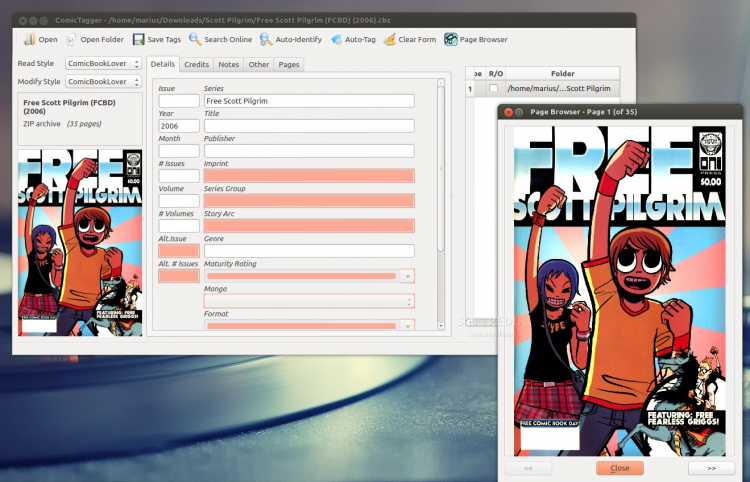The image size is (750, 482).
Task: Click the Title input field
Action: [x=309, y=126]
